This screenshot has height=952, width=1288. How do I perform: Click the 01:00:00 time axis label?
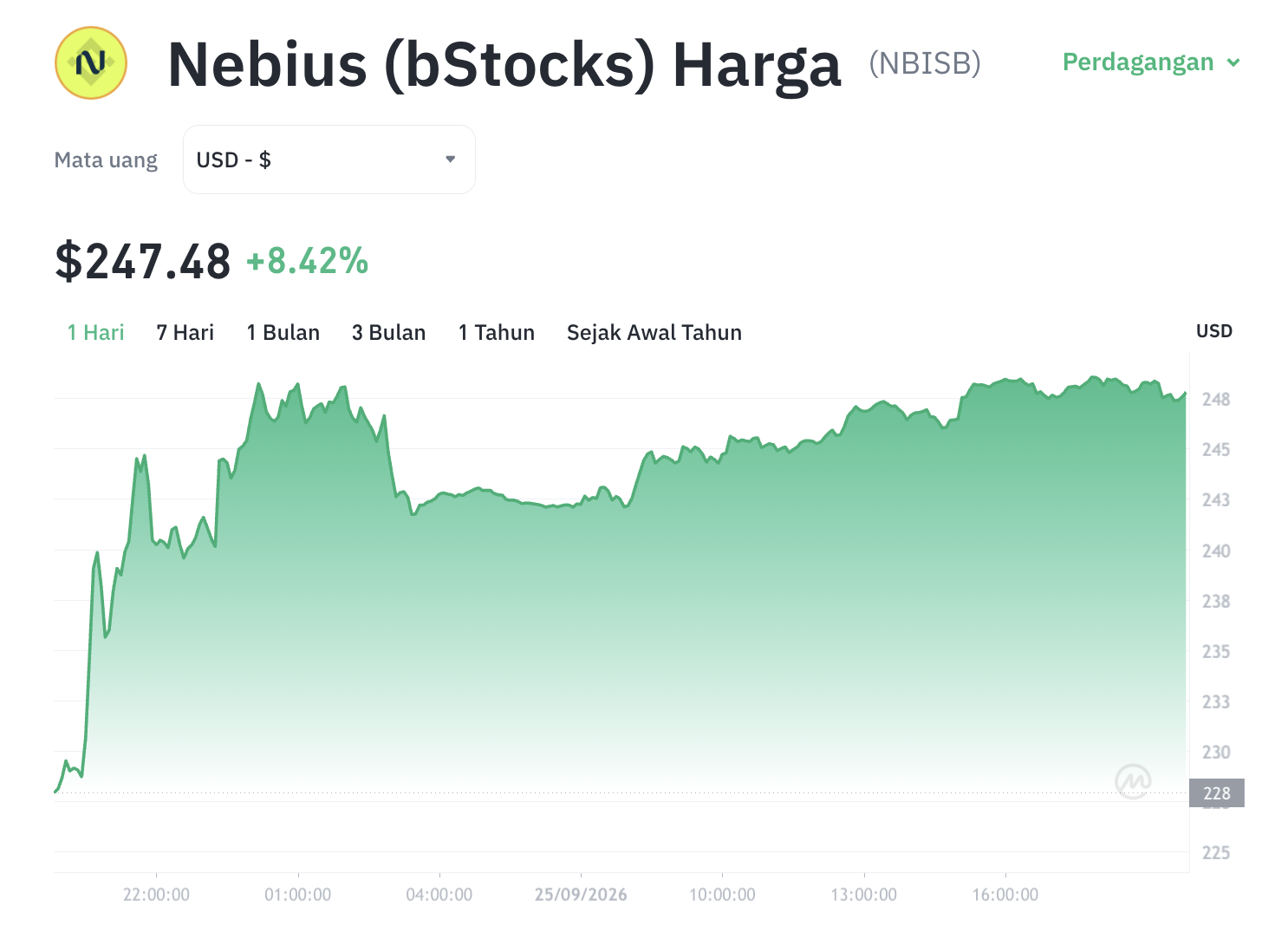[x=297, y=895]
